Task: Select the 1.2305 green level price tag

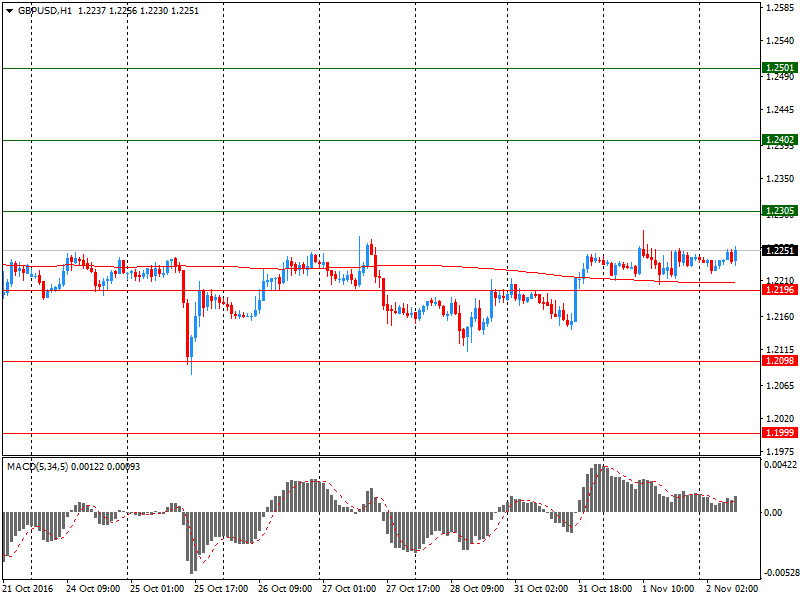Action: tap(780, 211)
